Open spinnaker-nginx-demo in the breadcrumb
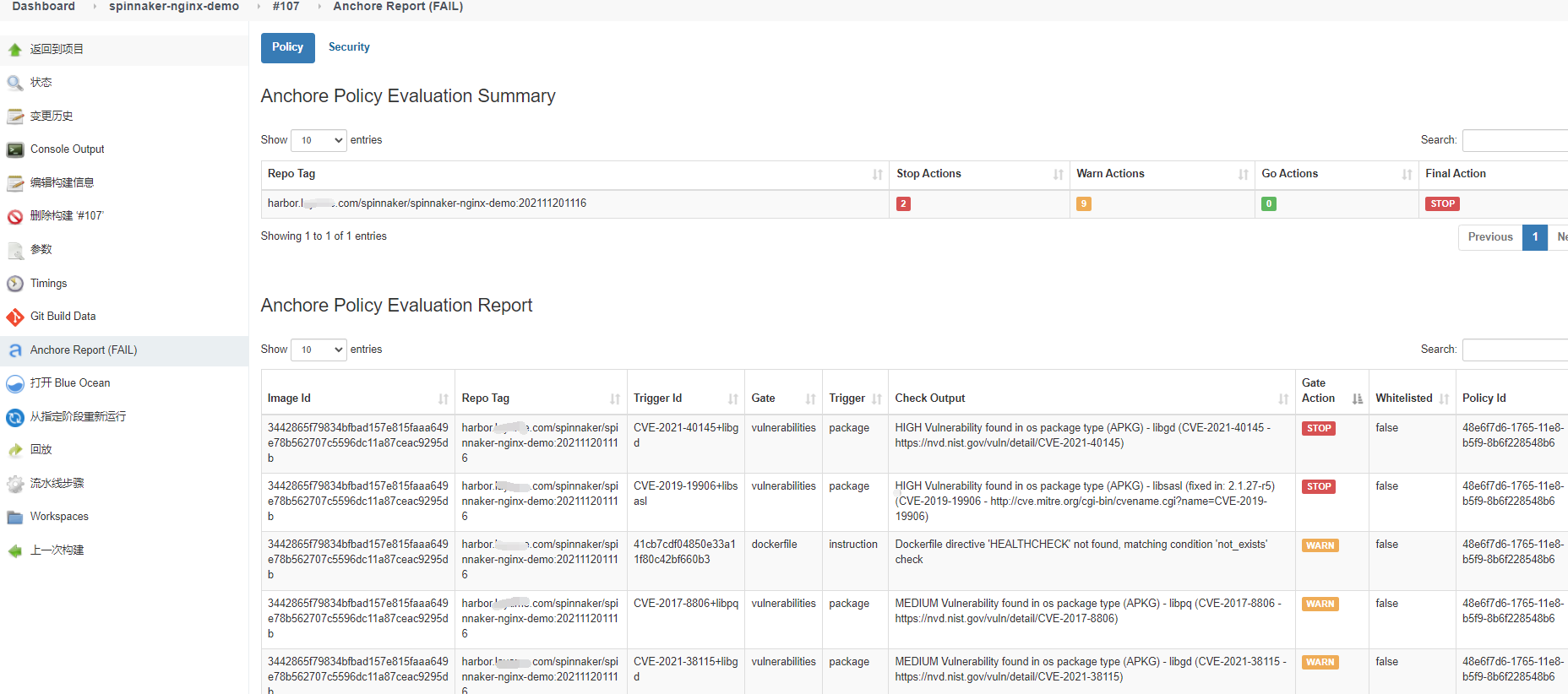 pos(174,6)
